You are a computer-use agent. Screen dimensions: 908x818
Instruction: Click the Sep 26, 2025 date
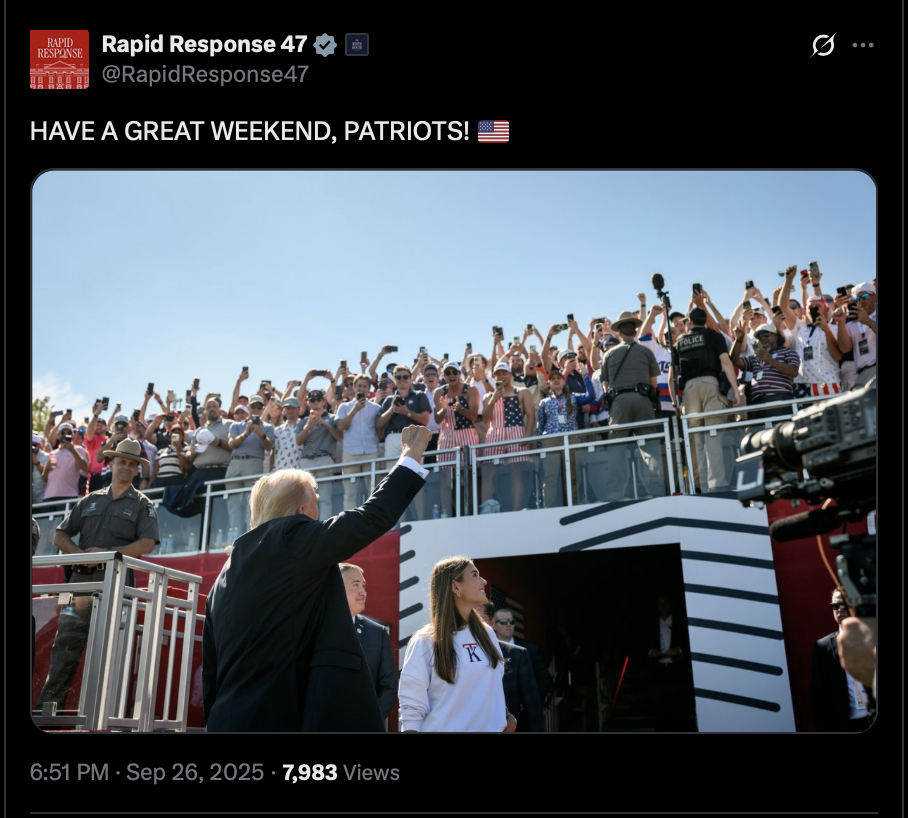195,772
